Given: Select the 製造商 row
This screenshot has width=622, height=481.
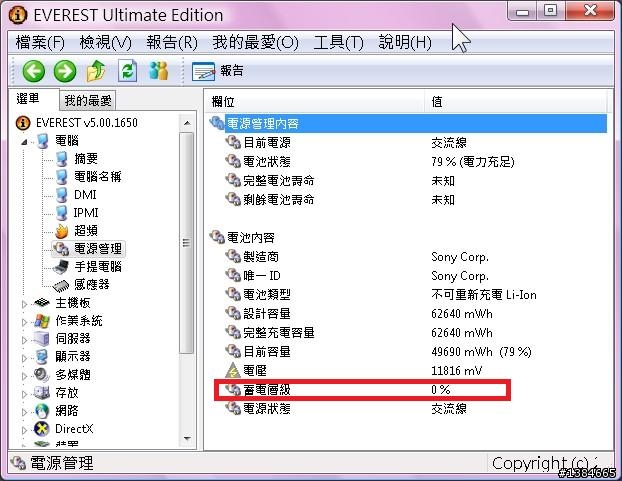Looking at the screenshot, I should click(x=407, y=257).
